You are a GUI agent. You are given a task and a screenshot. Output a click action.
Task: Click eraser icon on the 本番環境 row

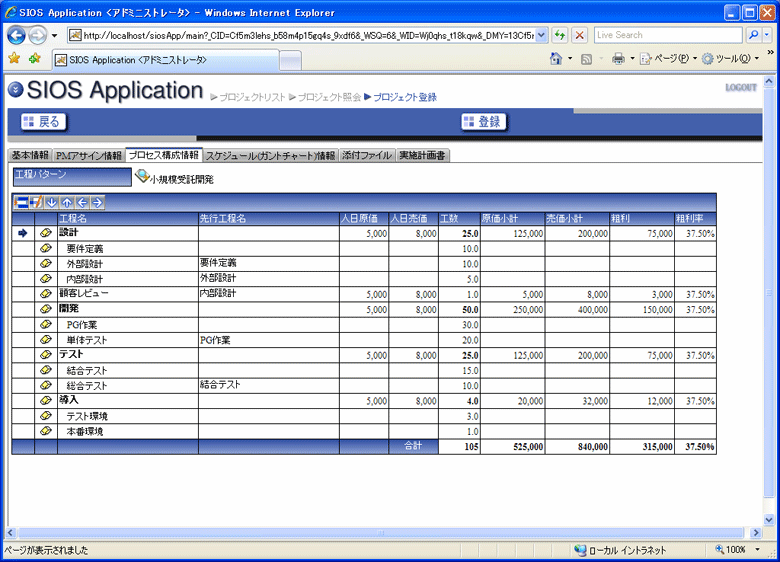coord(46,431)
